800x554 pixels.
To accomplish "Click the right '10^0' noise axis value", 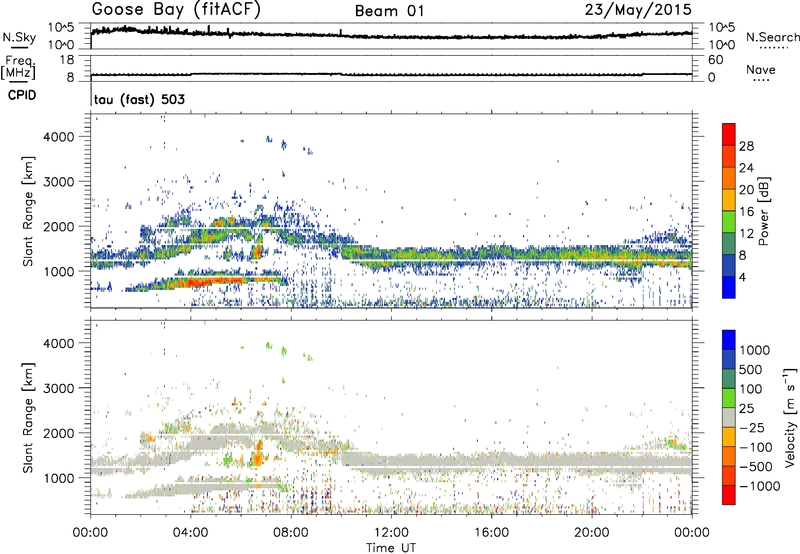I will point(722,45).
